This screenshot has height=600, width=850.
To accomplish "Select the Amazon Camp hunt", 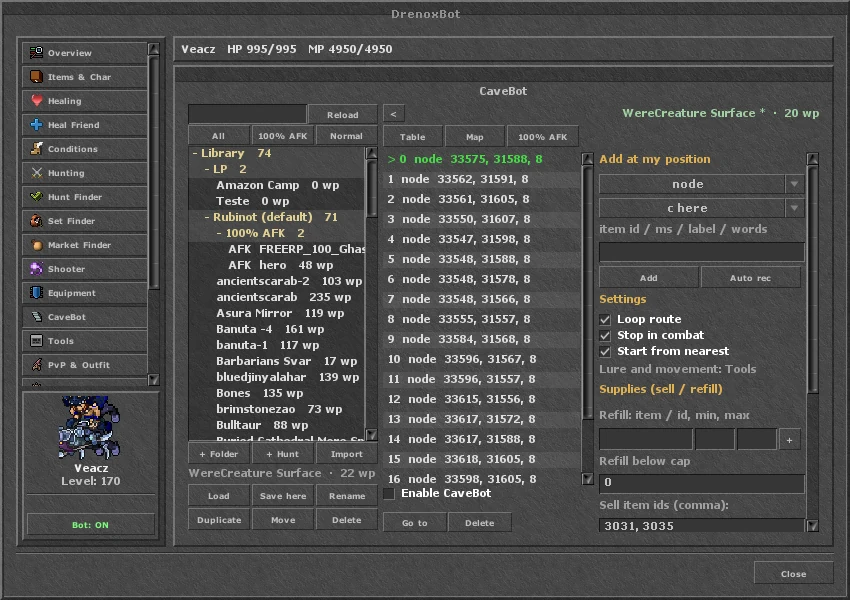I will 276,185.
